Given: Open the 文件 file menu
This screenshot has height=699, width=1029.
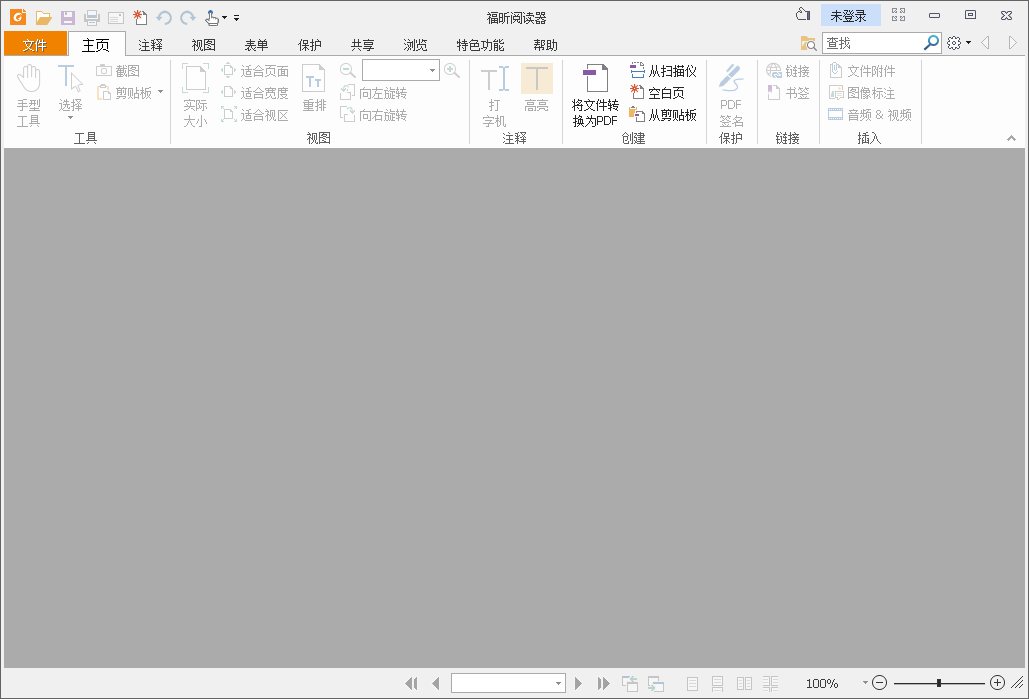Looking at the screenshot, I should click(35, 44).
